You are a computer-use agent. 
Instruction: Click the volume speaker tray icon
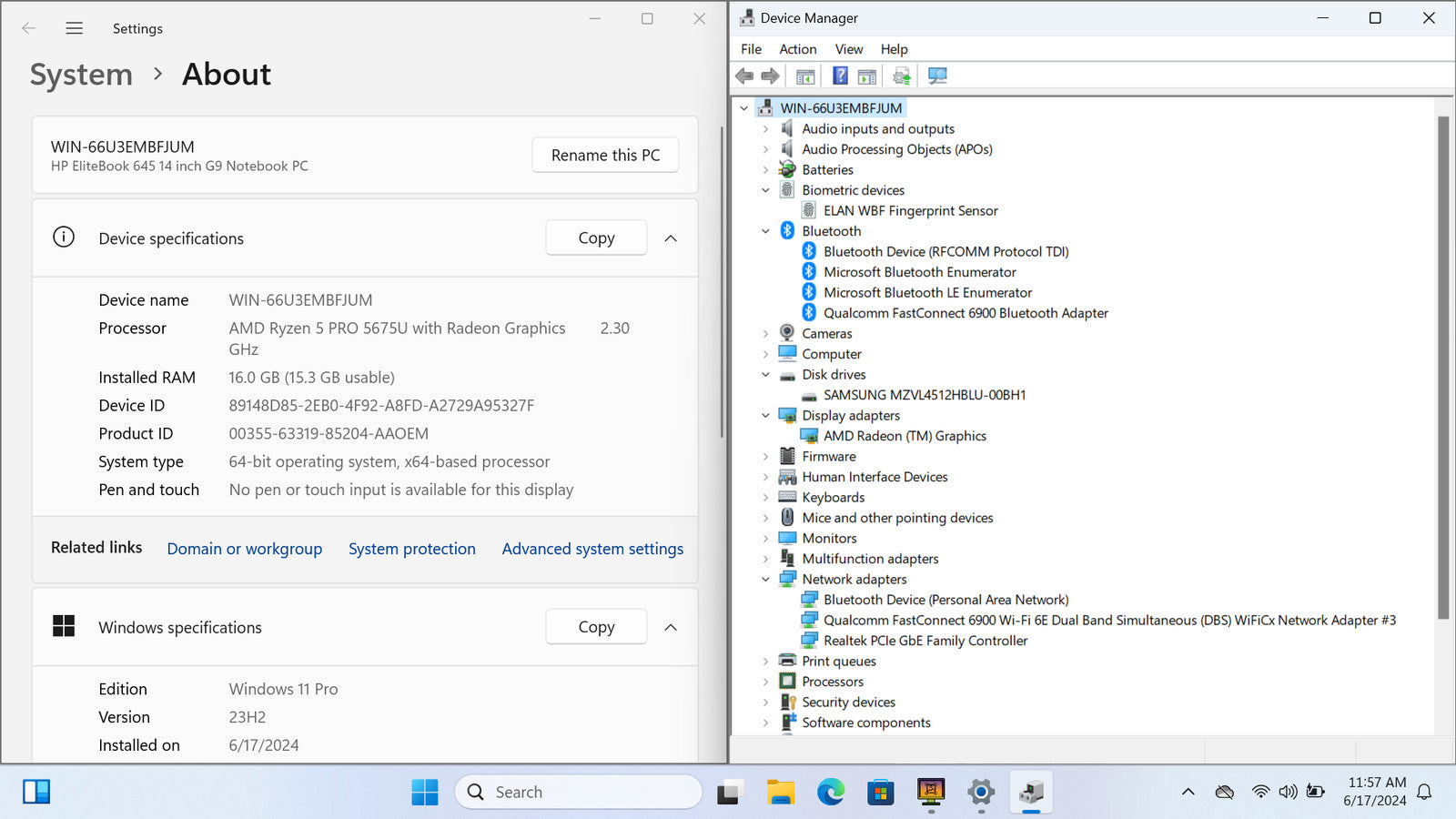point(1288,792)
